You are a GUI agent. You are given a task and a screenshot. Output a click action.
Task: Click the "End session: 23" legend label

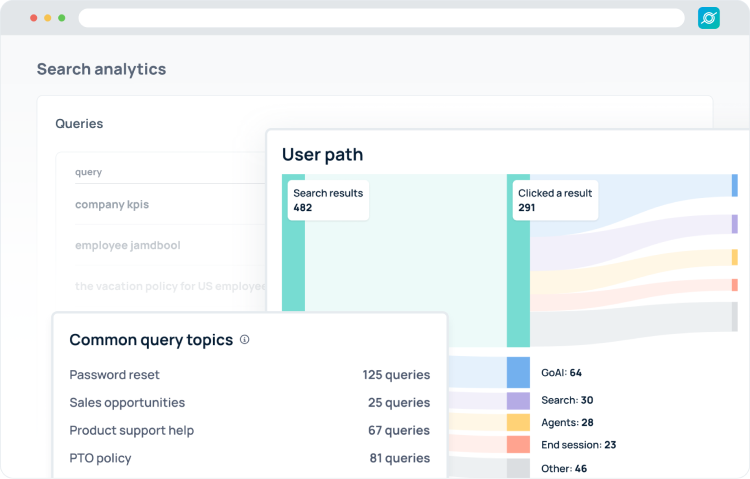[x=578, y=445]
